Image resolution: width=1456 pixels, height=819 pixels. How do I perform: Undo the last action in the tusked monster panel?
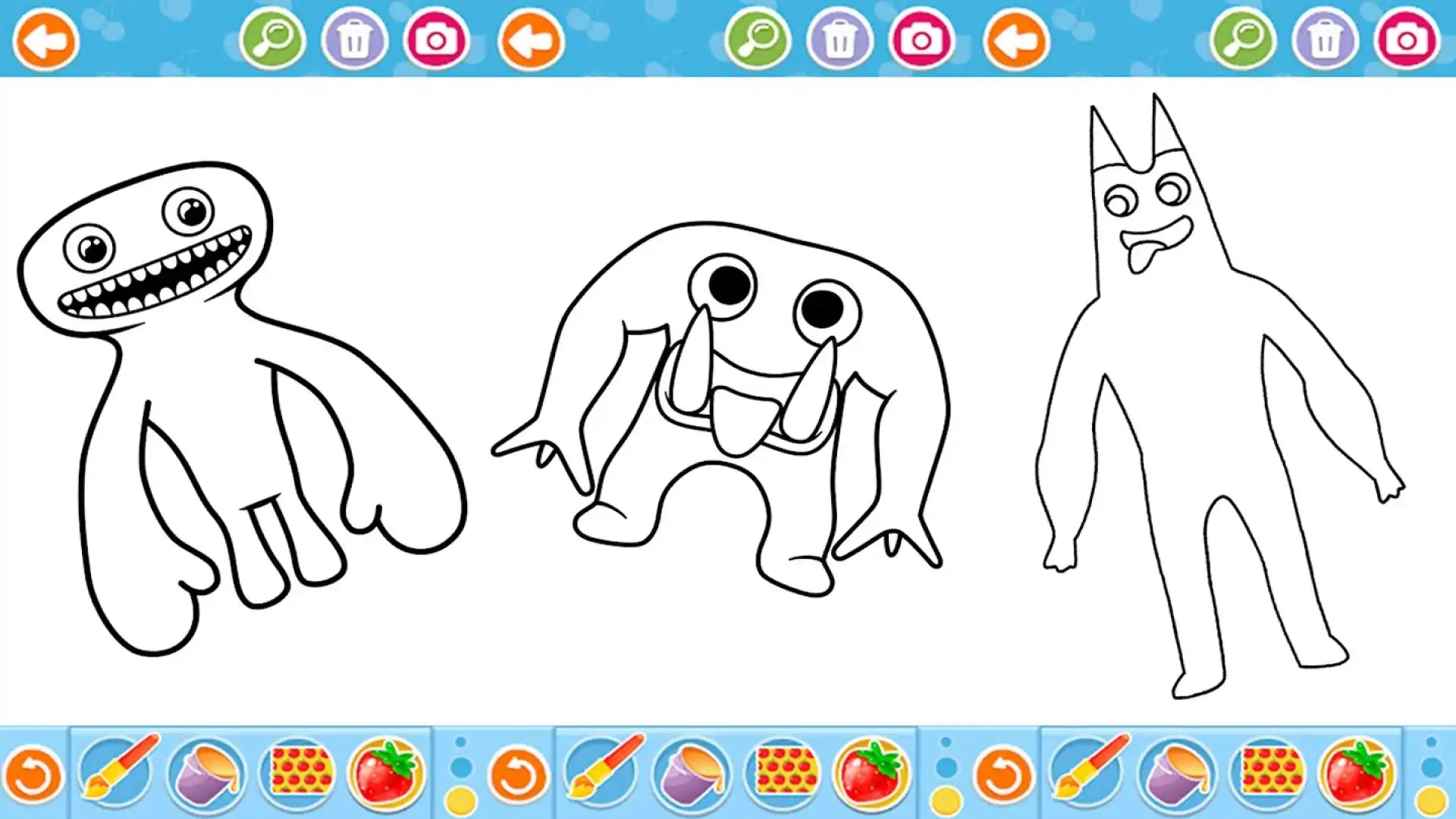(518, 776)
